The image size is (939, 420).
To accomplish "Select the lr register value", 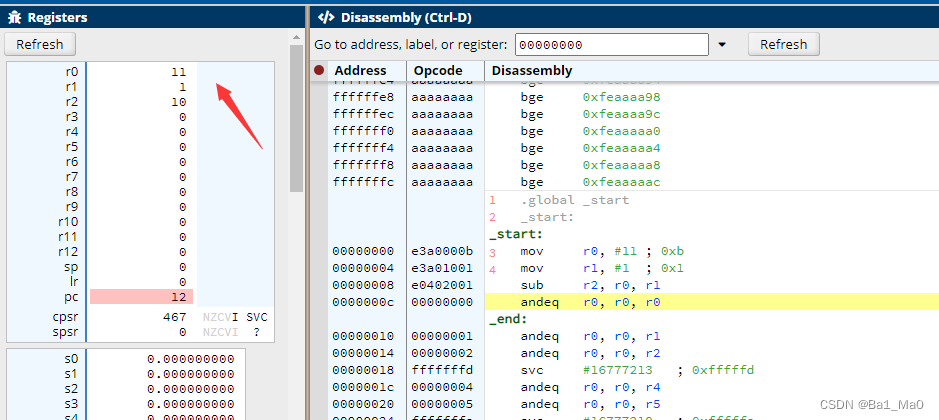I will click(183, 282).
